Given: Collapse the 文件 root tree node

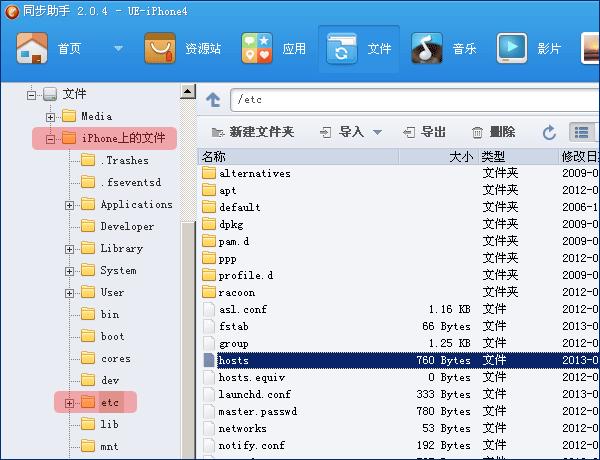Looking at the screenshot, I should pos(31,95).
